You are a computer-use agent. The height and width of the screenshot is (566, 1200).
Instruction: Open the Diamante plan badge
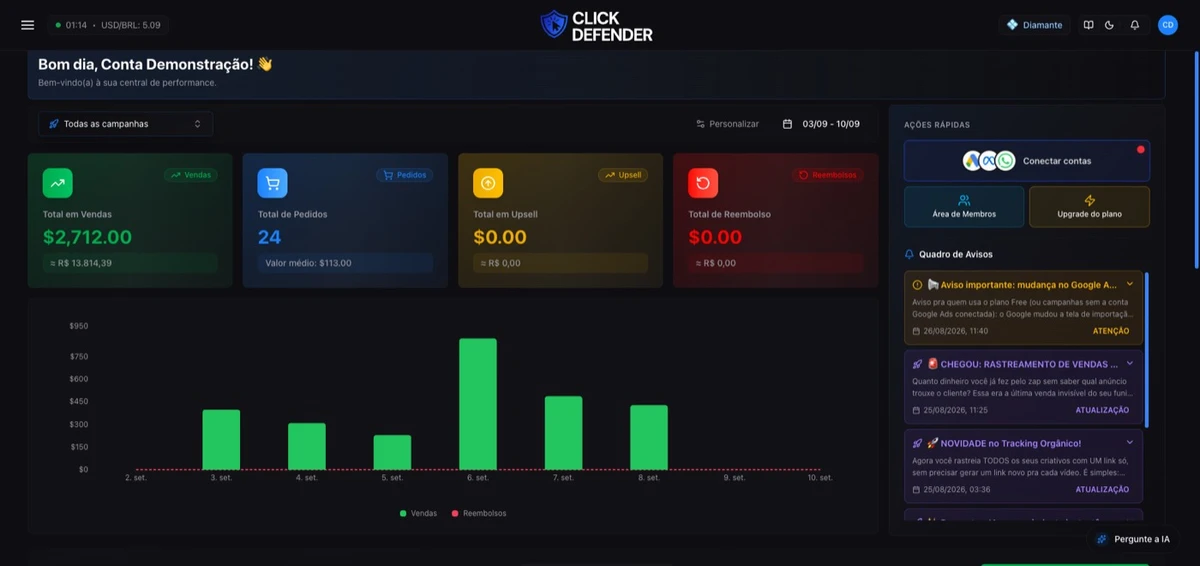click(x=1034, y=25)
